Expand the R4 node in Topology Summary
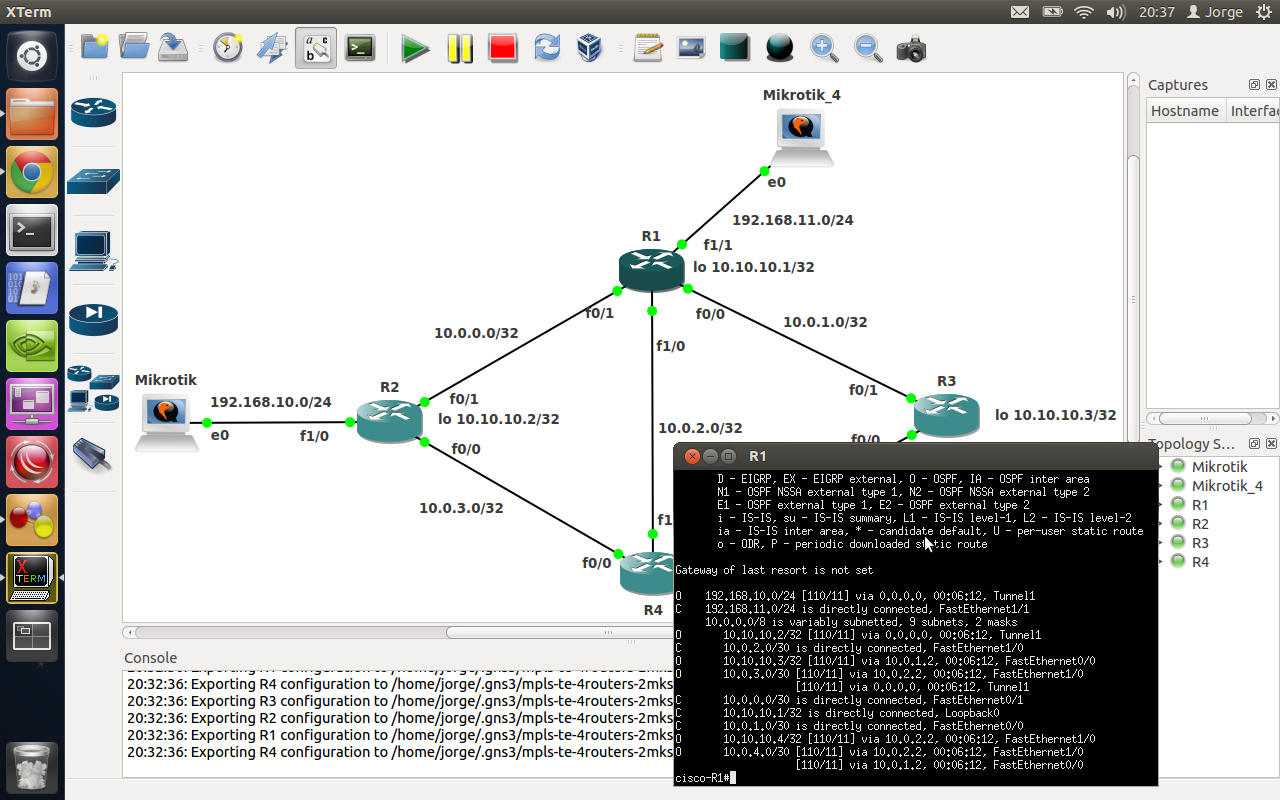 pos(1160,562)
